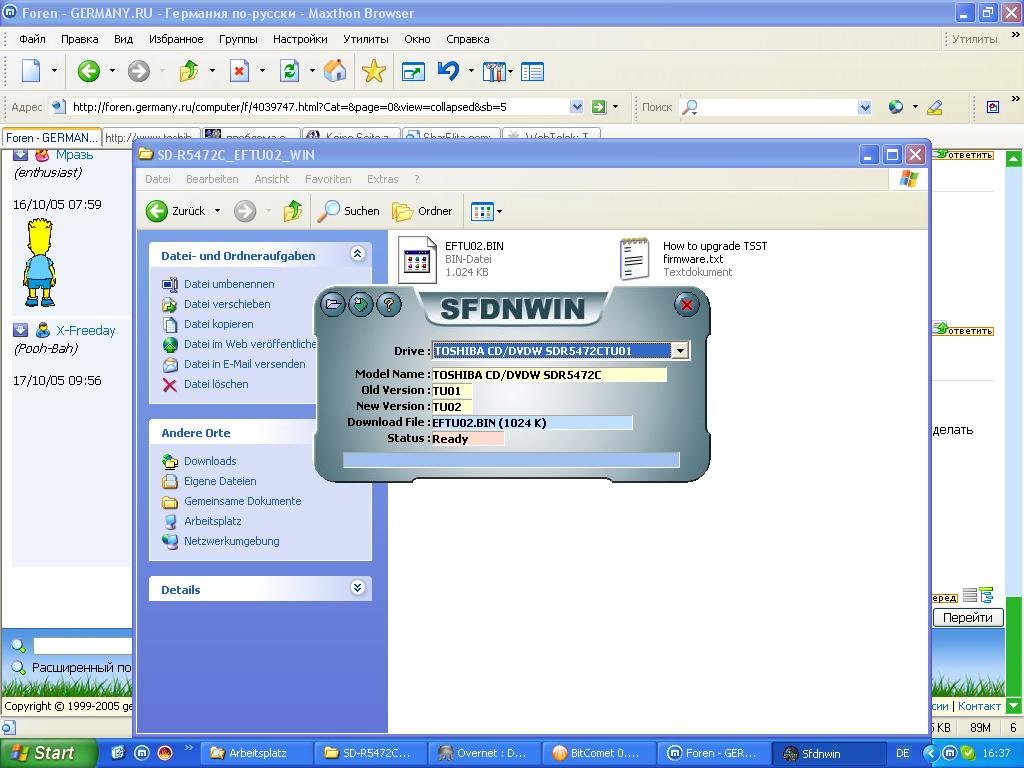Viewport: 1024px width, 768px height.
Task: Open the Ansicht menu in Explorer window
Action: tap(272, 179)
